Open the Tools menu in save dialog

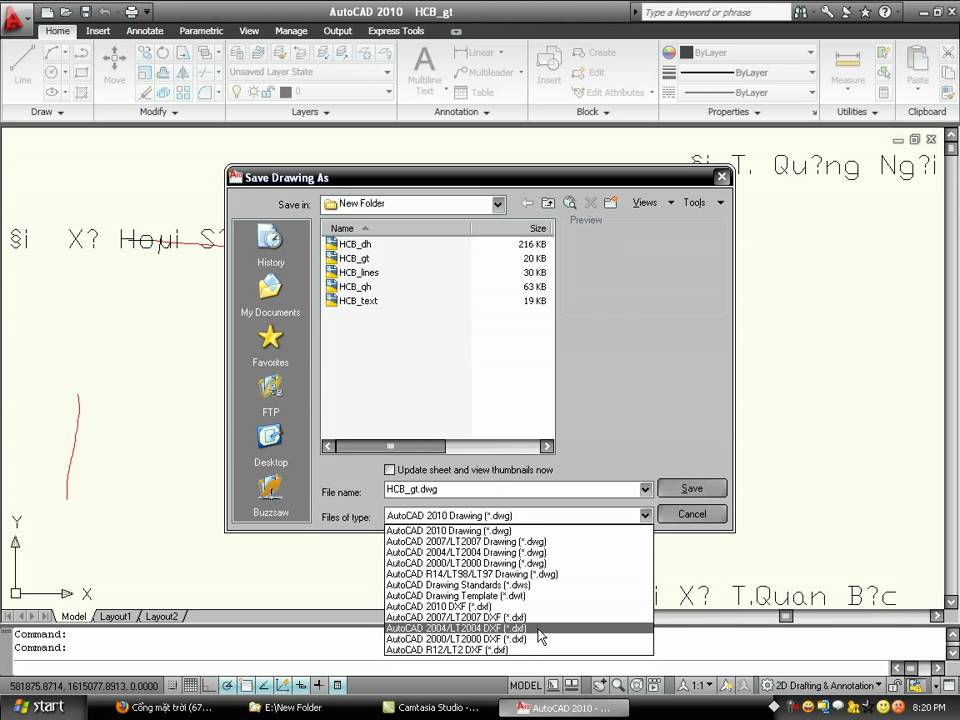(x=703, y=203)
